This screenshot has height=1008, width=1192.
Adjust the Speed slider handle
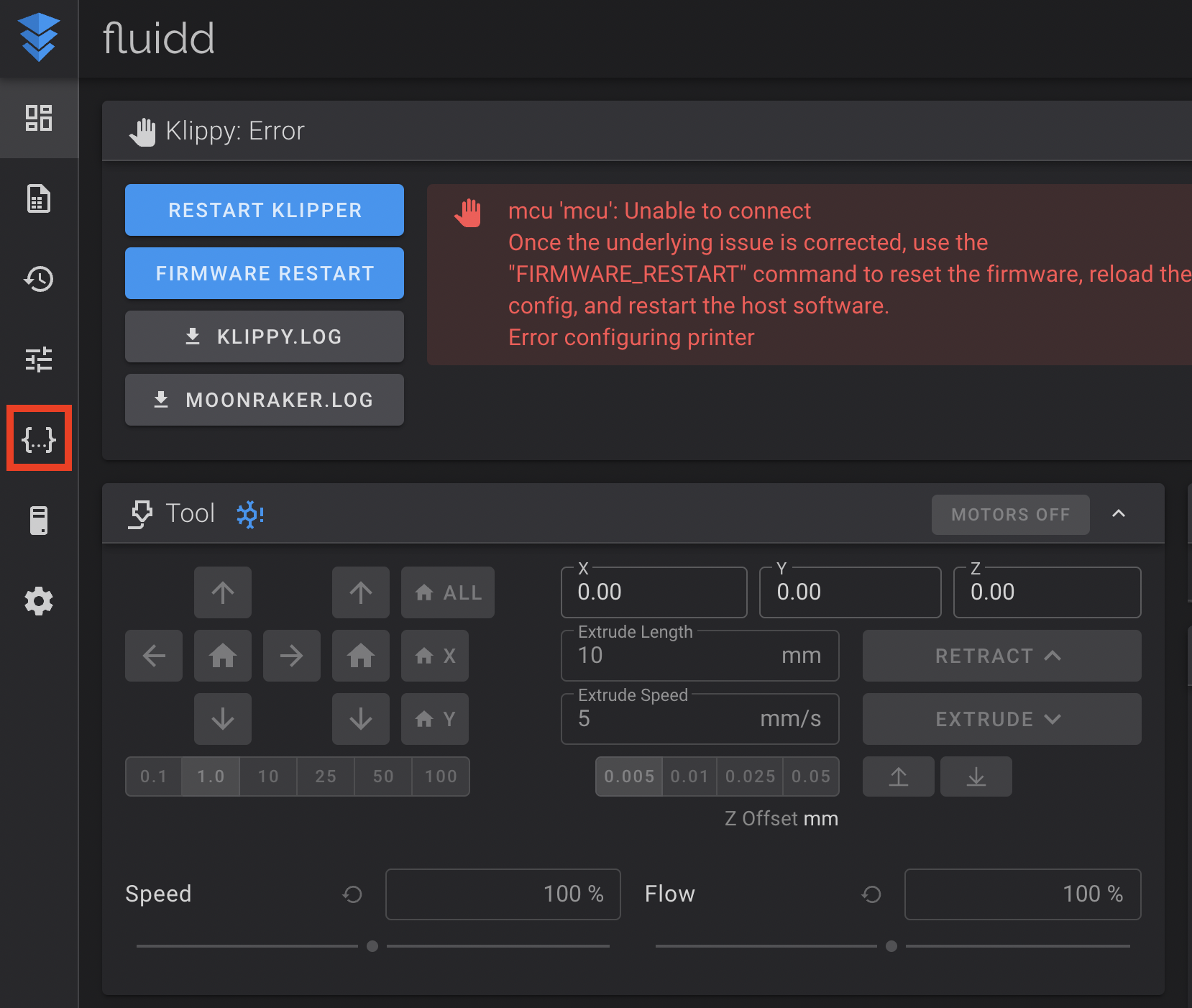click(x=372, y=946)
